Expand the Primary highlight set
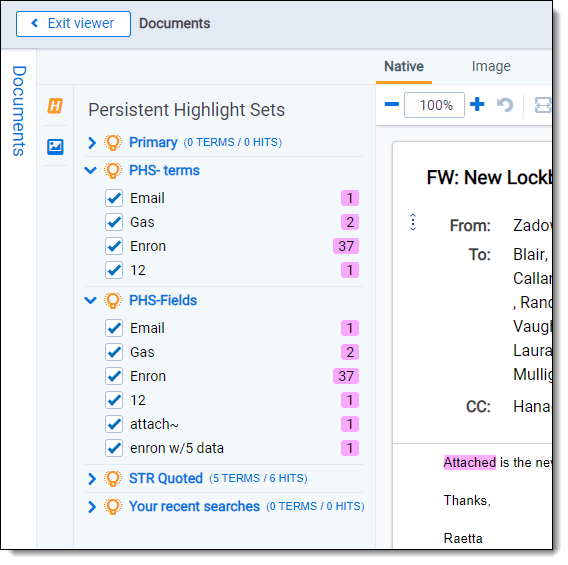The width and height of the screenshot is (568, 565). click(x=92, y=143)
